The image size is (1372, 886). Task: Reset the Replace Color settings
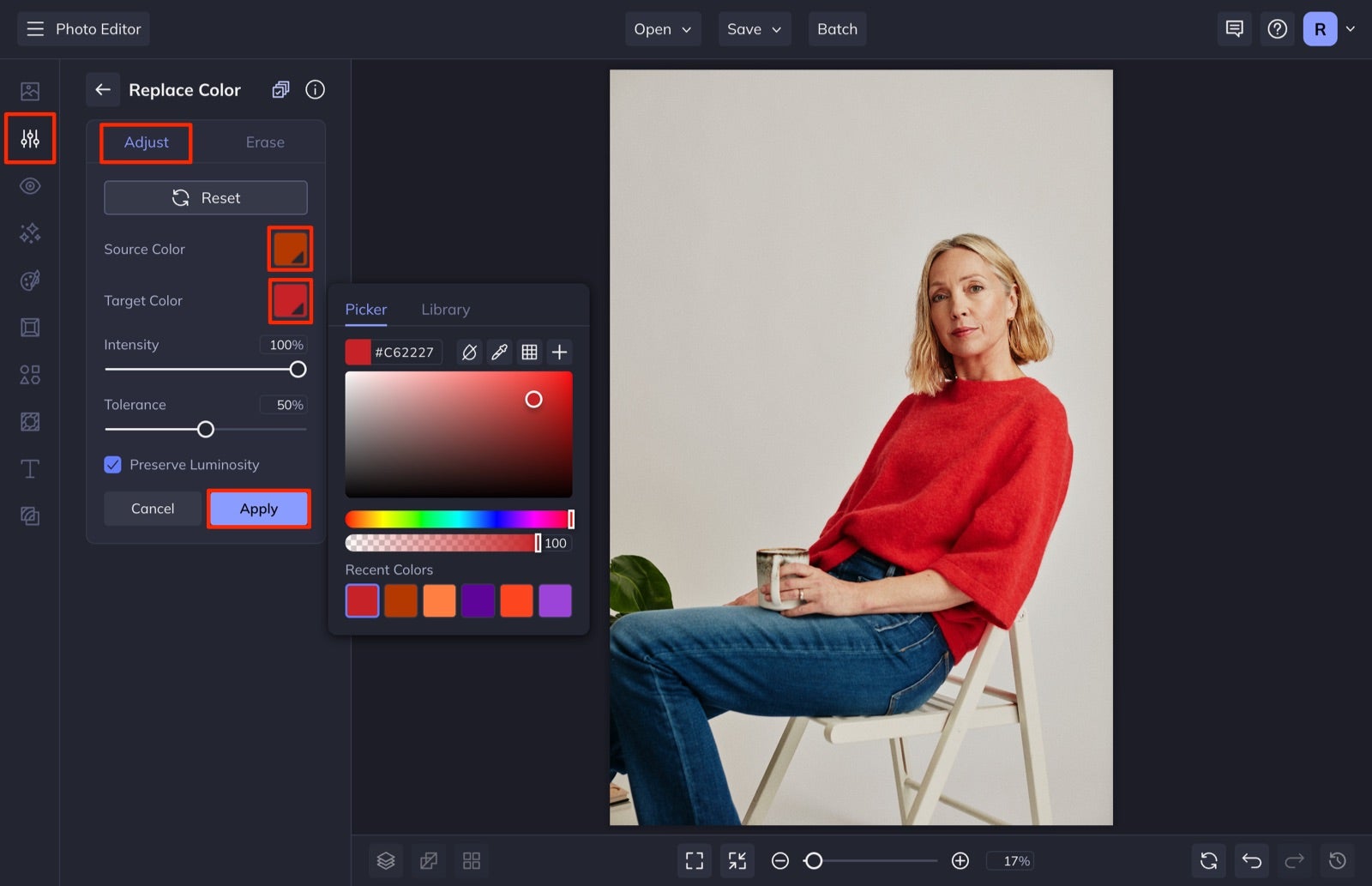(205, 197)
